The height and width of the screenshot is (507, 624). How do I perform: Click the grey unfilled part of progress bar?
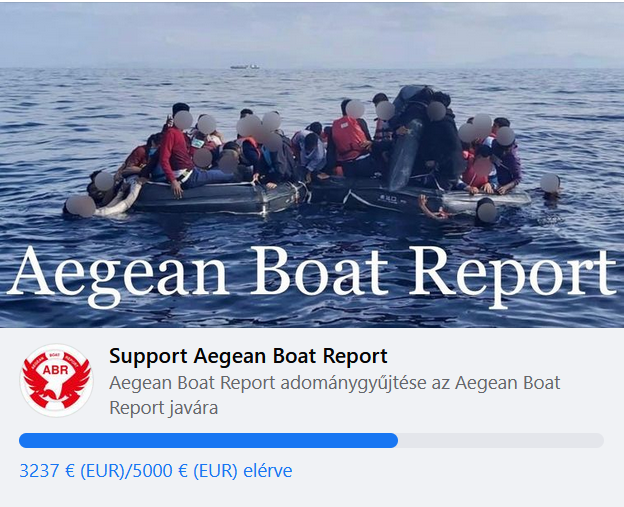tap(501, 441)
